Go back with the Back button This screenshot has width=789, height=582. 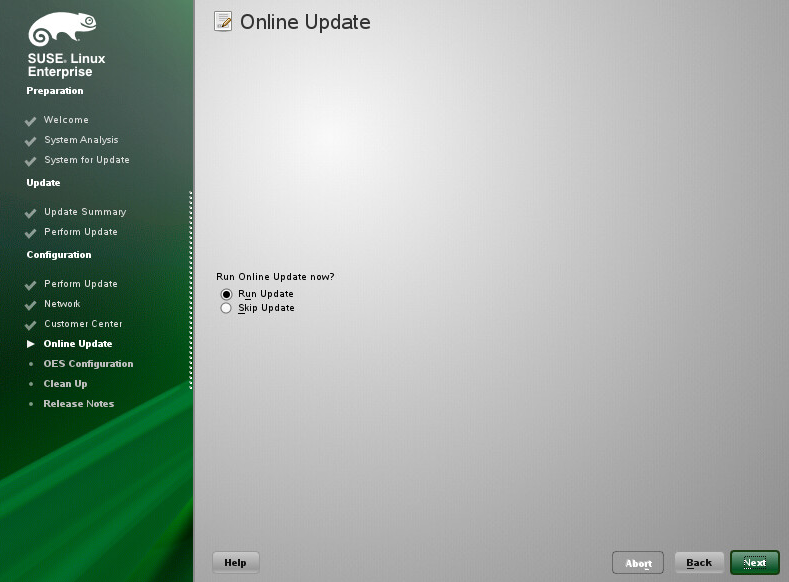(x=699, y=562)
